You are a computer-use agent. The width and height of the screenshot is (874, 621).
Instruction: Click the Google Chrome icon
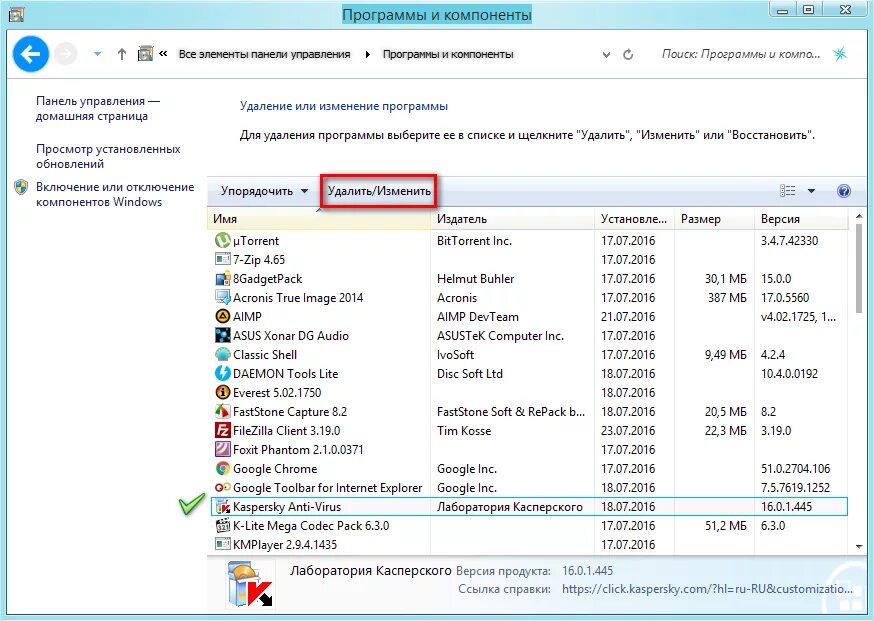[222, 468]
